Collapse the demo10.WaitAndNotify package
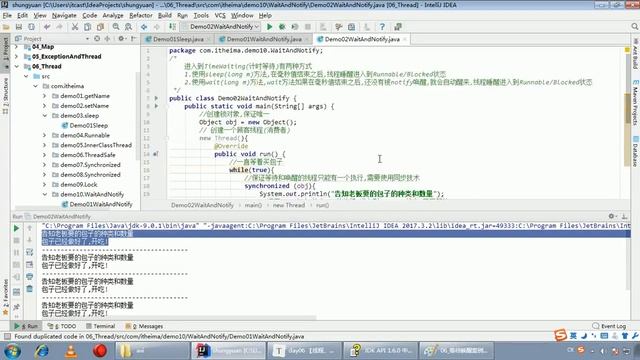 (45, 194)
